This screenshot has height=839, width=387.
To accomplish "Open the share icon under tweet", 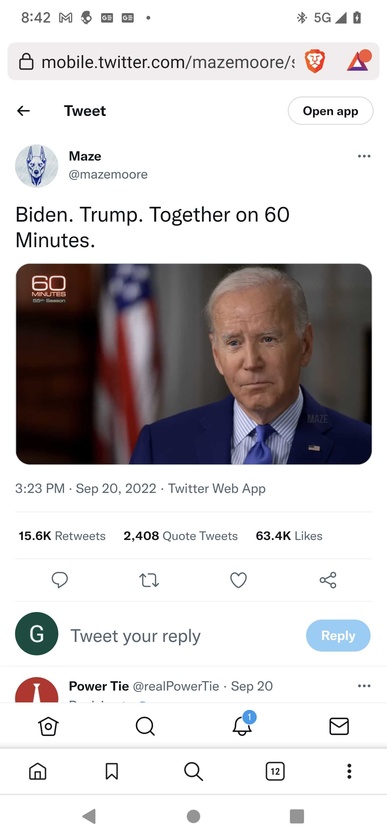I will 328,580.
